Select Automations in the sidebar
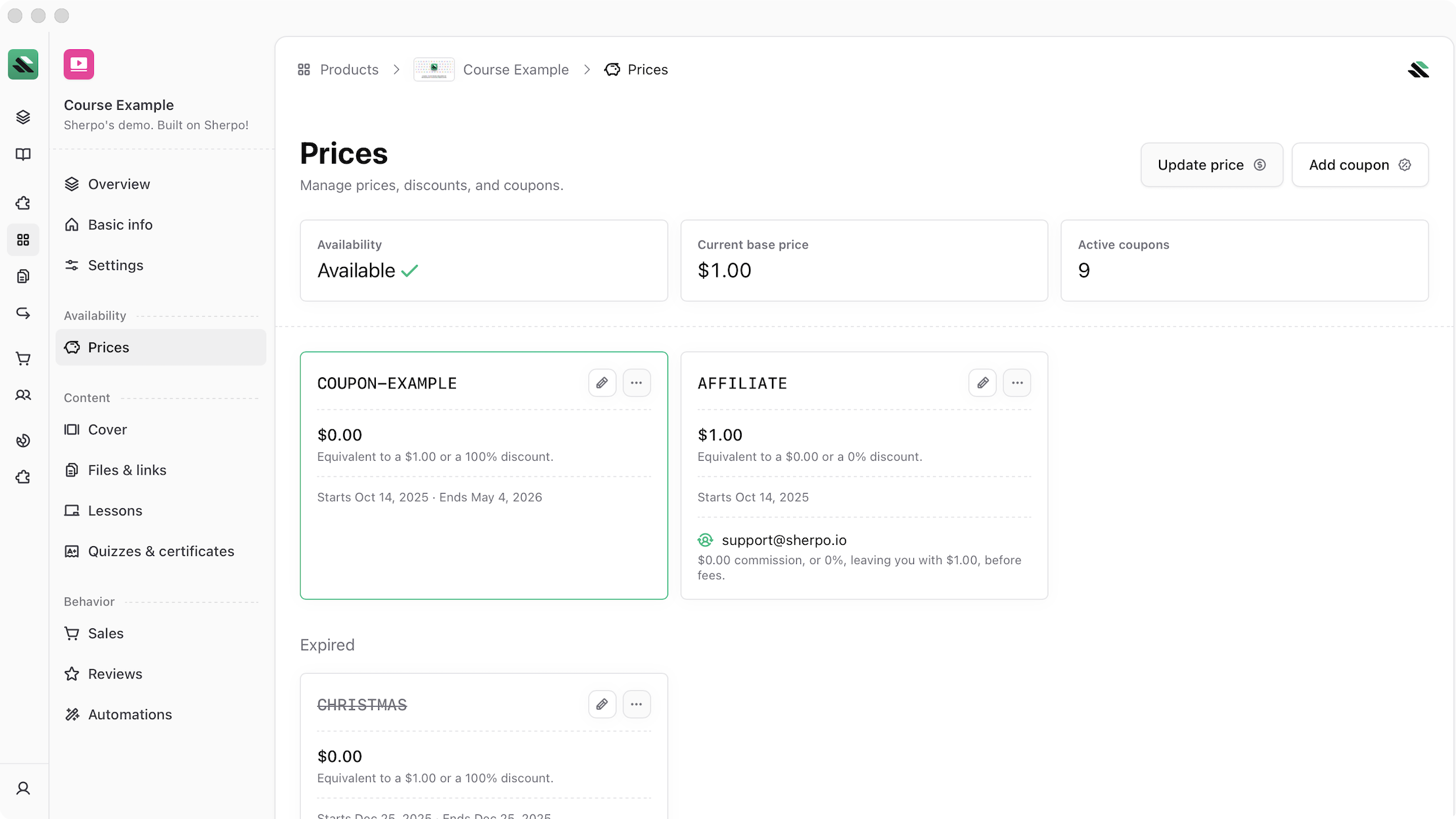This screenshot has height=819, width=1456. coord(129,714)
